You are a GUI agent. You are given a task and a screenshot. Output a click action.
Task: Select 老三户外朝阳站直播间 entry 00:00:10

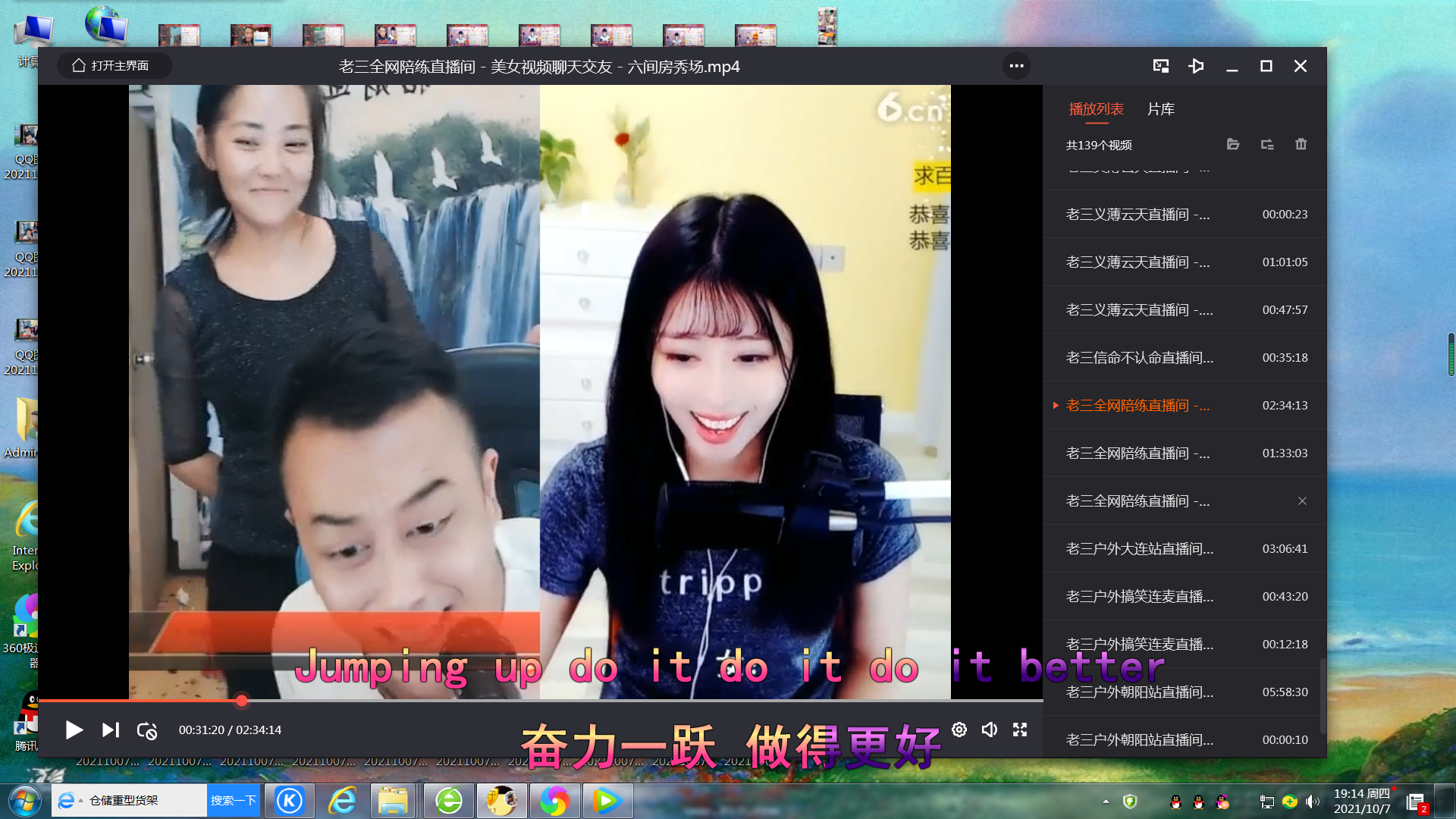1185,740
